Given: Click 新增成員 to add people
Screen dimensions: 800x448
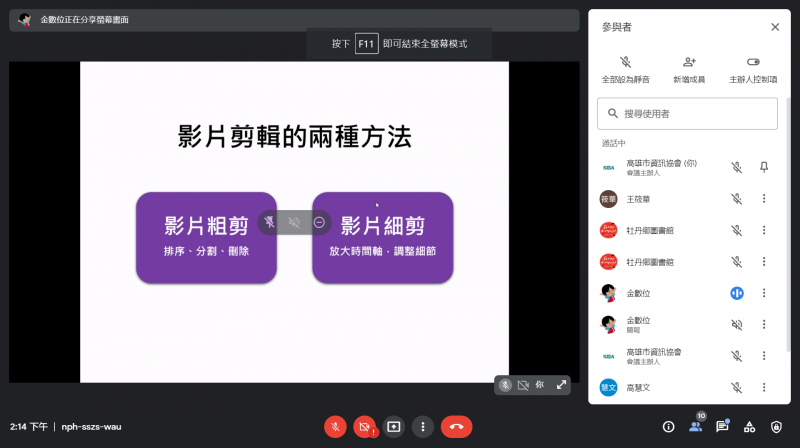Looking at the screenshot, I should coord(689,70).
